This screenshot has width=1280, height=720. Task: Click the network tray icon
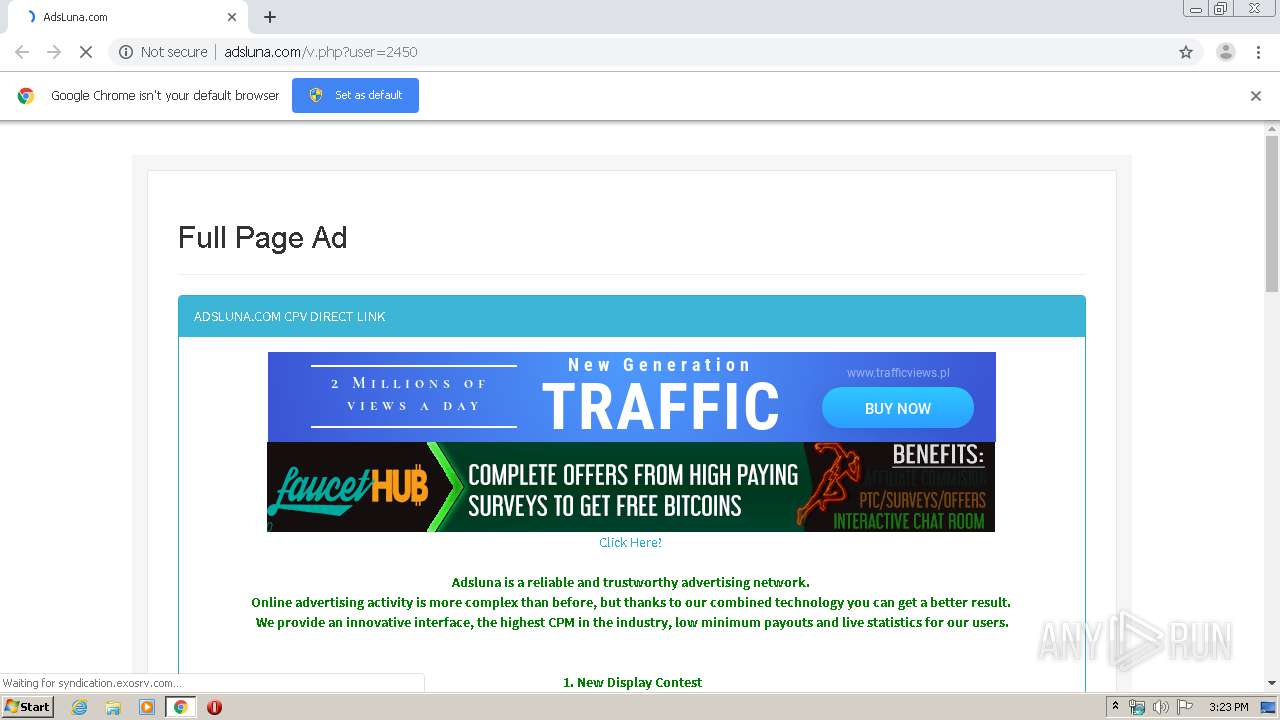tap(1137, 707)
